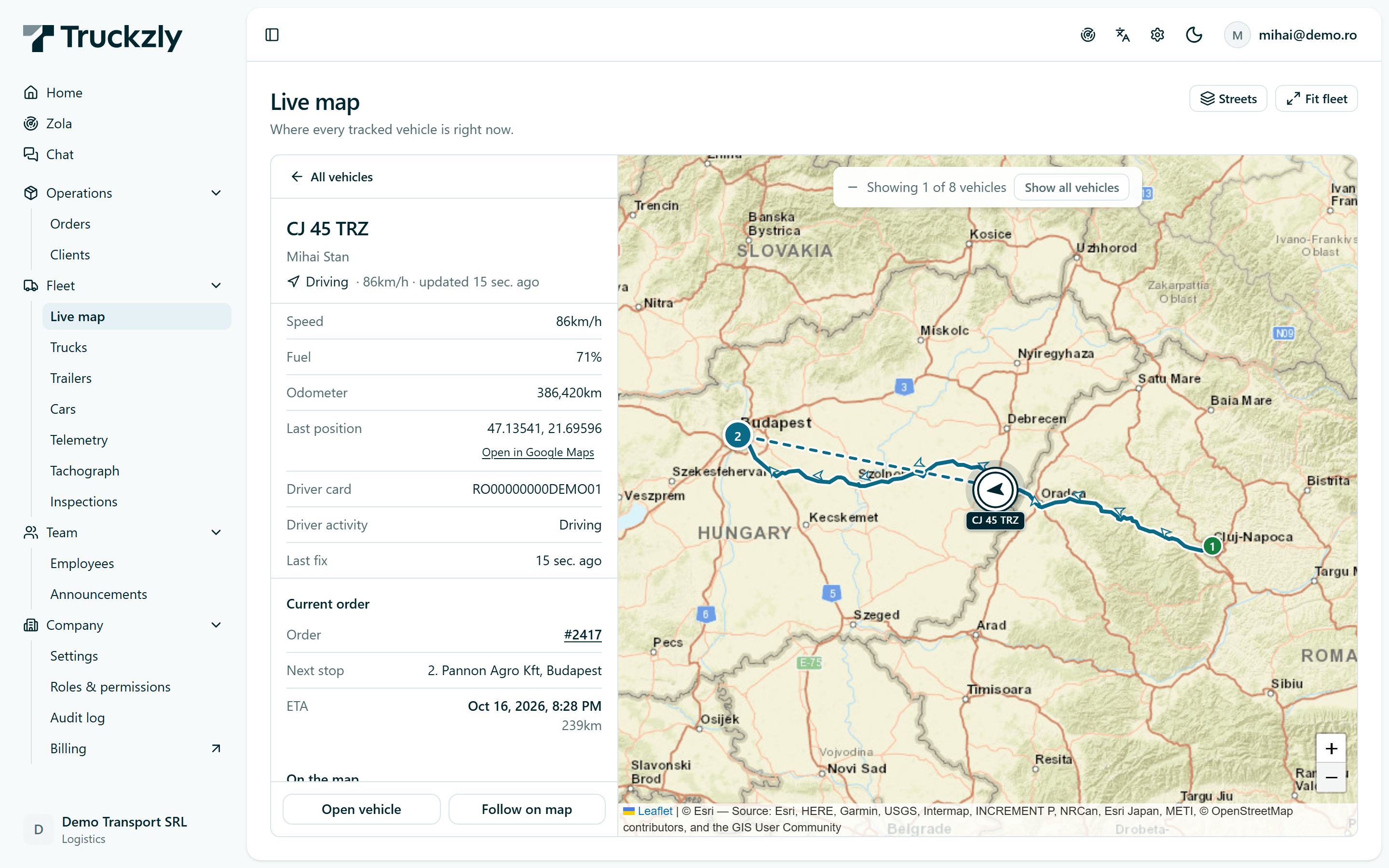Open order #2417 link

pyautogui.click(x=583, y=635)
